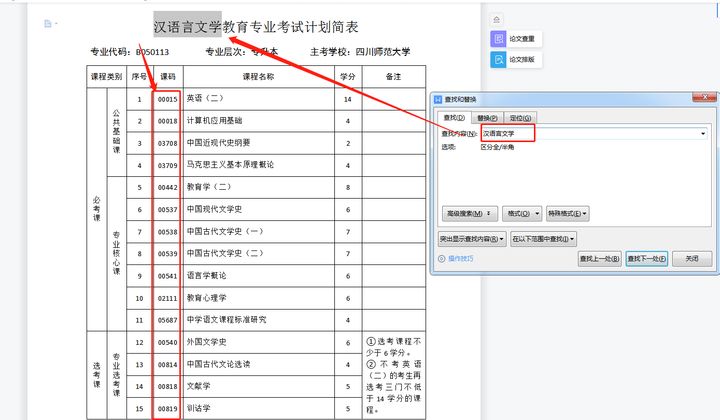Expand the 高级搜索(M) options
Viewport: 720px width, 420px height.
(470, 213)
